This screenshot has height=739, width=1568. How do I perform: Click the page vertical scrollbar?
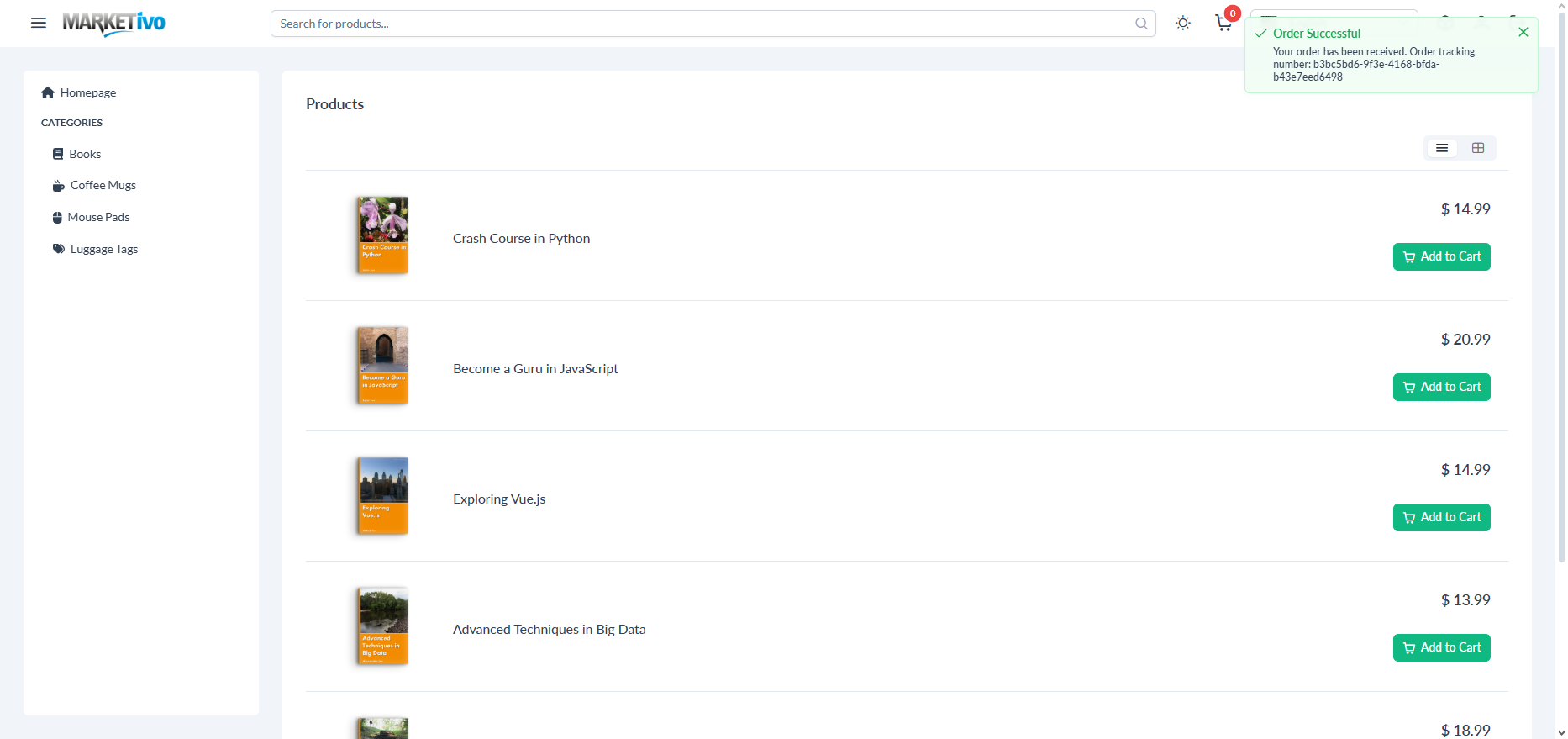point(1561,286)
